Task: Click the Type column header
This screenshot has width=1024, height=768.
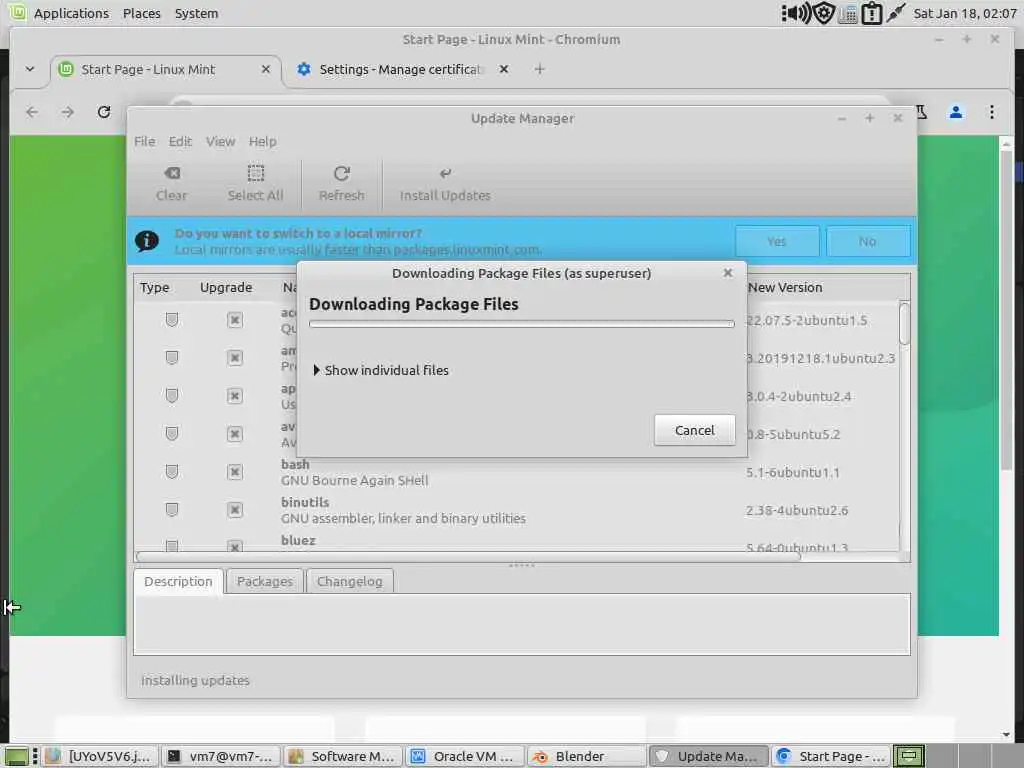Action: [155, 287]
